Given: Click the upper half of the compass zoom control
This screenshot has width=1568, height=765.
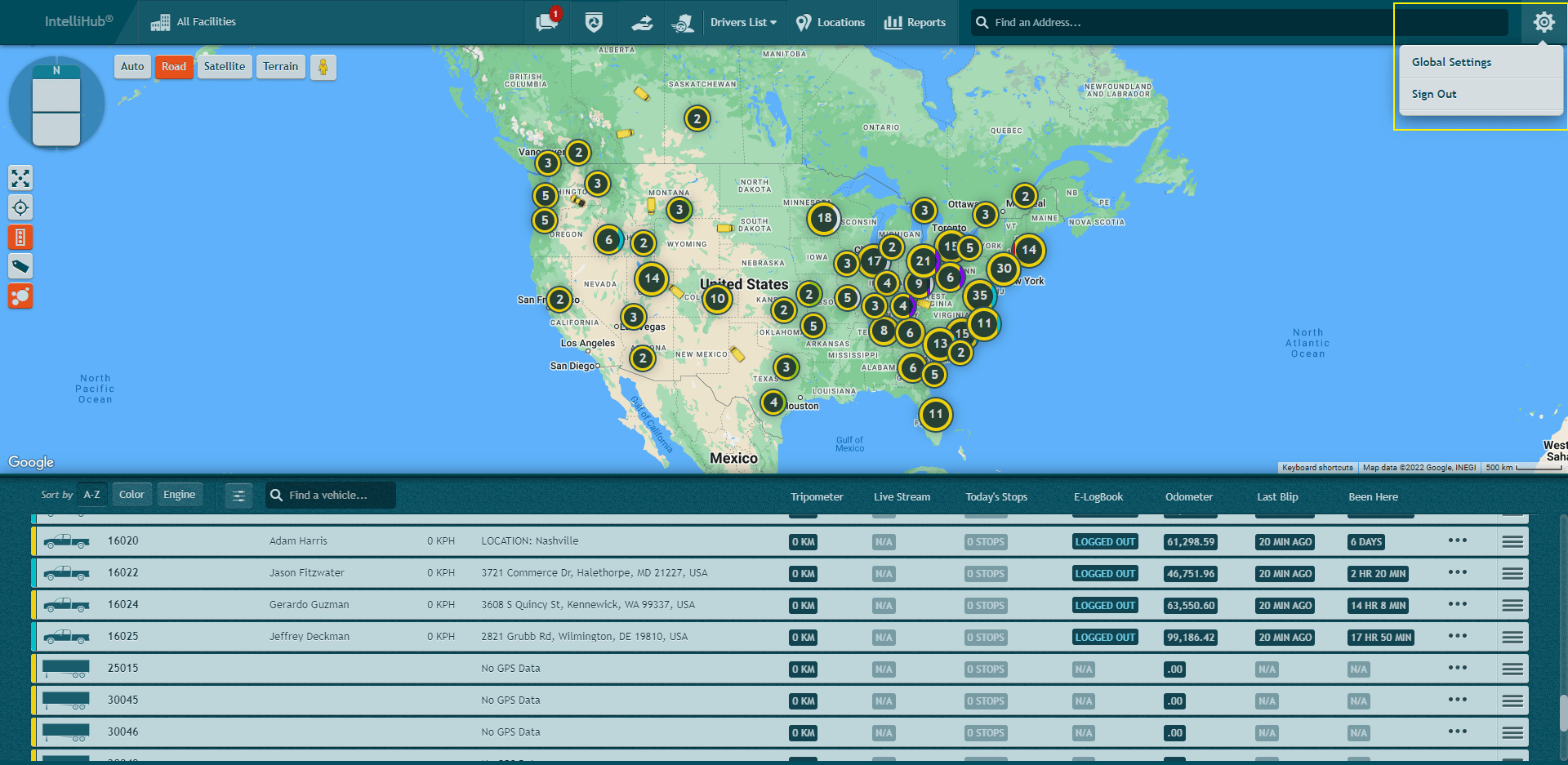Looking at the screenshot, I should (x=56, y=95).
